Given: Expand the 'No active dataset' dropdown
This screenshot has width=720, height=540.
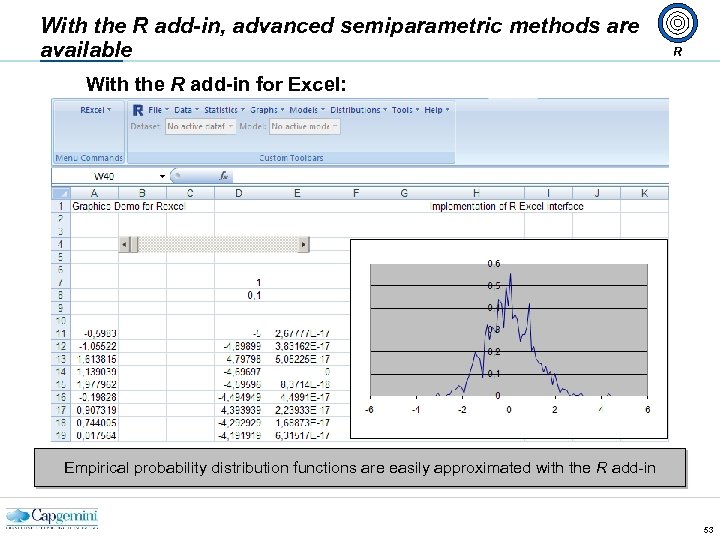Looking at the screenshot, I should (201, 126).
